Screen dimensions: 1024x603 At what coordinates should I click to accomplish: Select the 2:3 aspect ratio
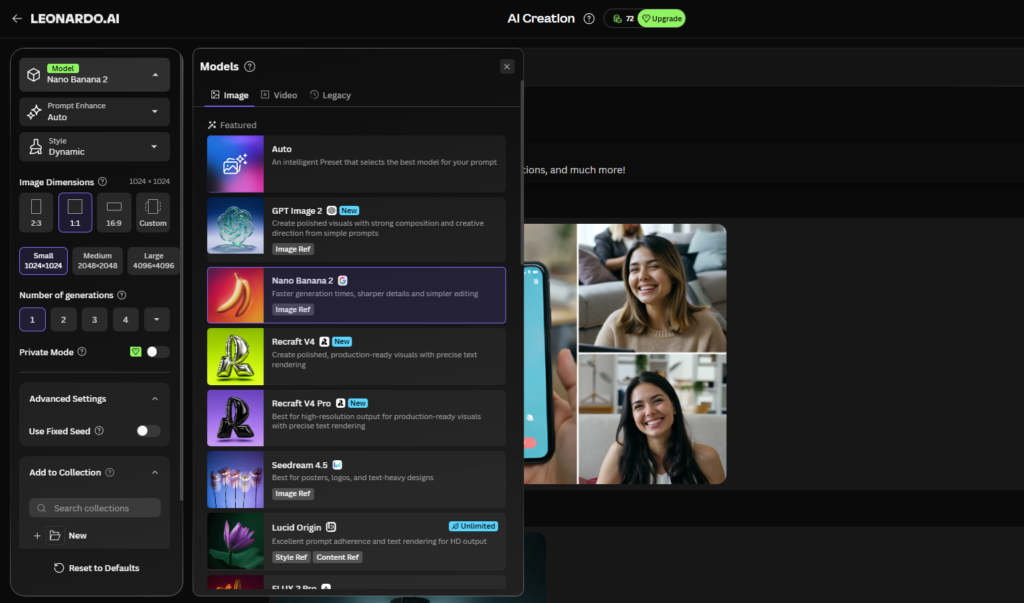tap(36, 212)
